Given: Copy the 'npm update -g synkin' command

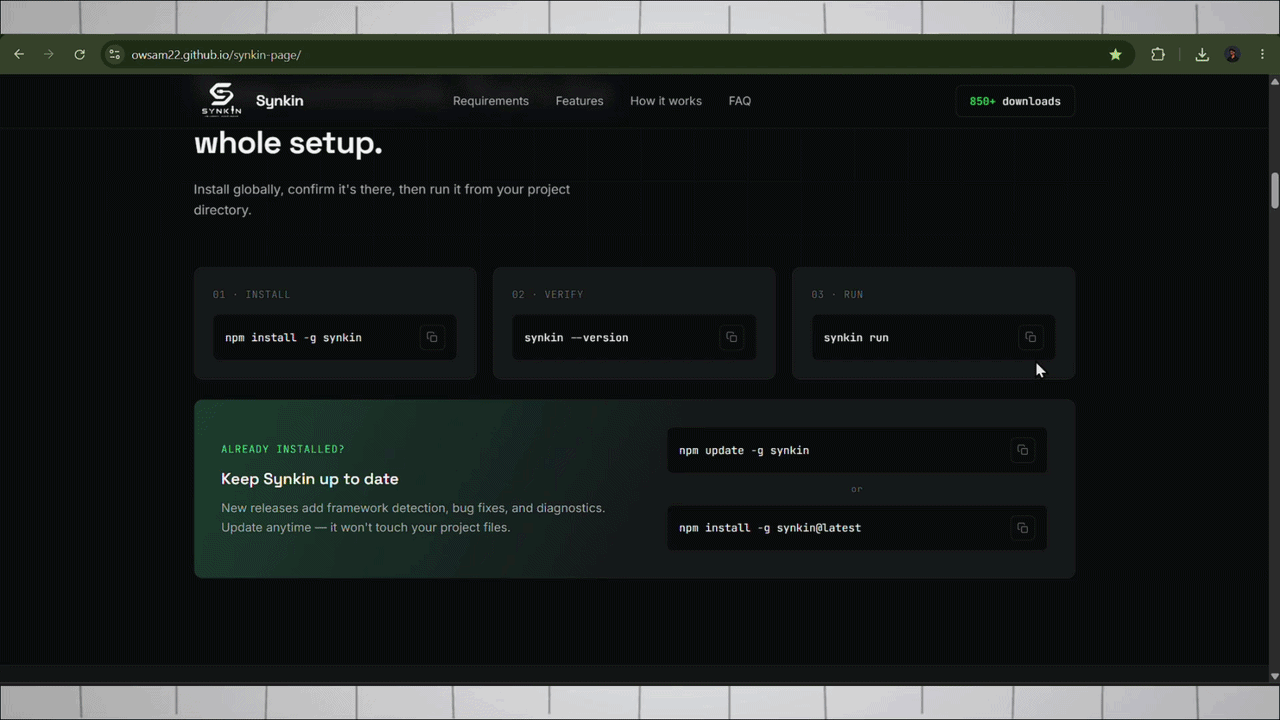Looking at the screenshot, I should [x=1022, y=450].
